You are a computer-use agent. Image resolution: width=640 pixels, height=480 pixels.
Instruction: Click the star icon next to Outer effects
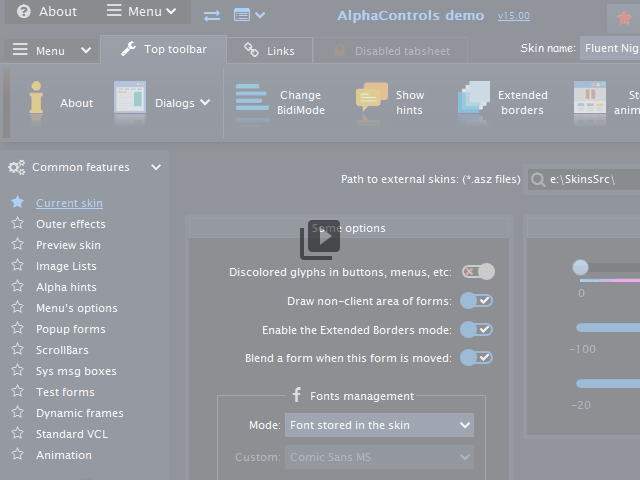pos(18,223)
